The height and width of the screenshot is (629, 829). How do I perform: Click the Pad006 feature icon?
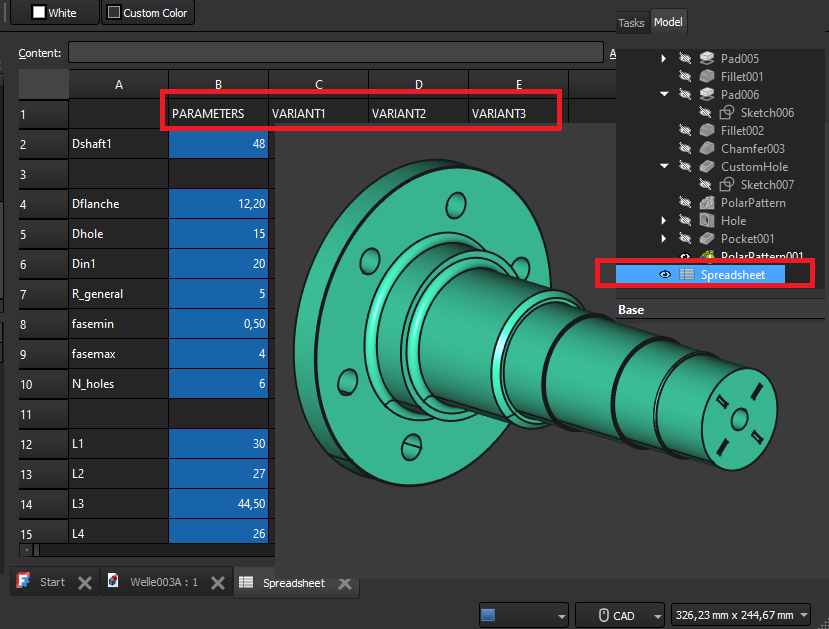pos(707,94)
